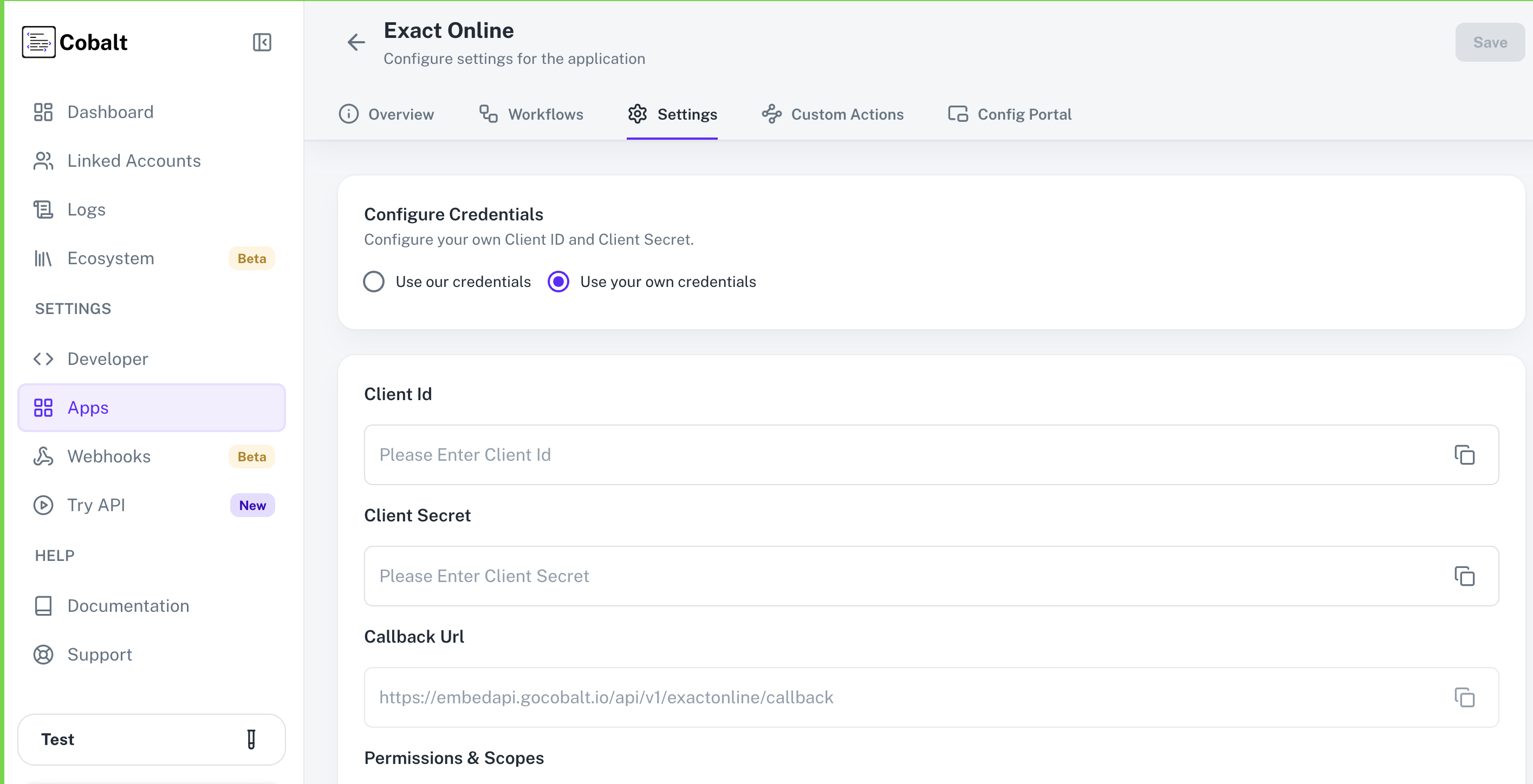Click the Logs icon in the sidebar
The image size is (1533, 784).
click(x=42, y=210)
